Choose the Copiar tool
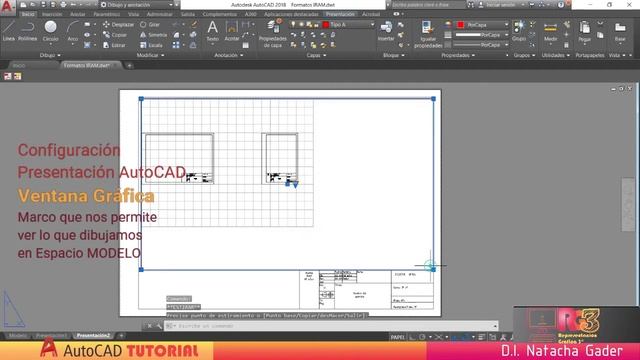The image size is (640, 360). (115, 35)
